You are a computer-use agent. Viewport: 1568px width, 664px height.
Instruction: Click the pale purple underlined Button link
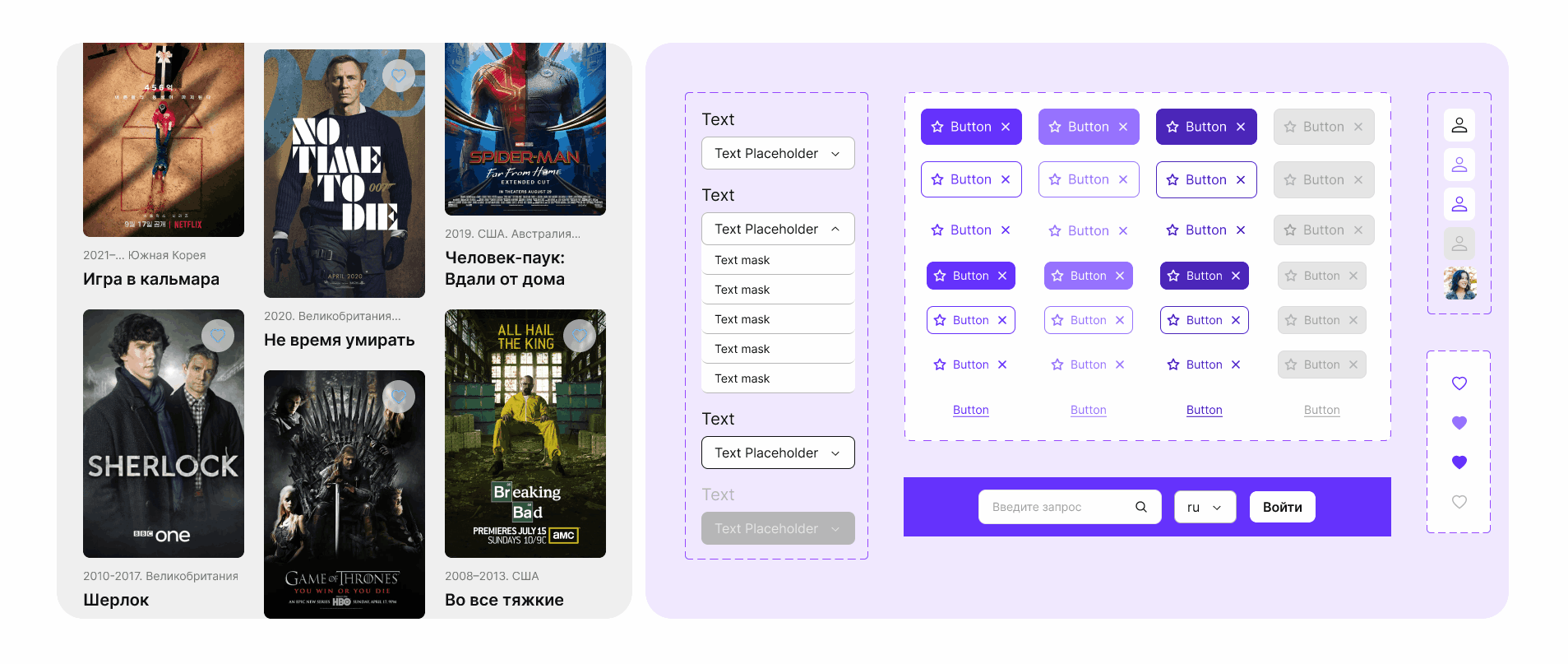(1089, 410)
